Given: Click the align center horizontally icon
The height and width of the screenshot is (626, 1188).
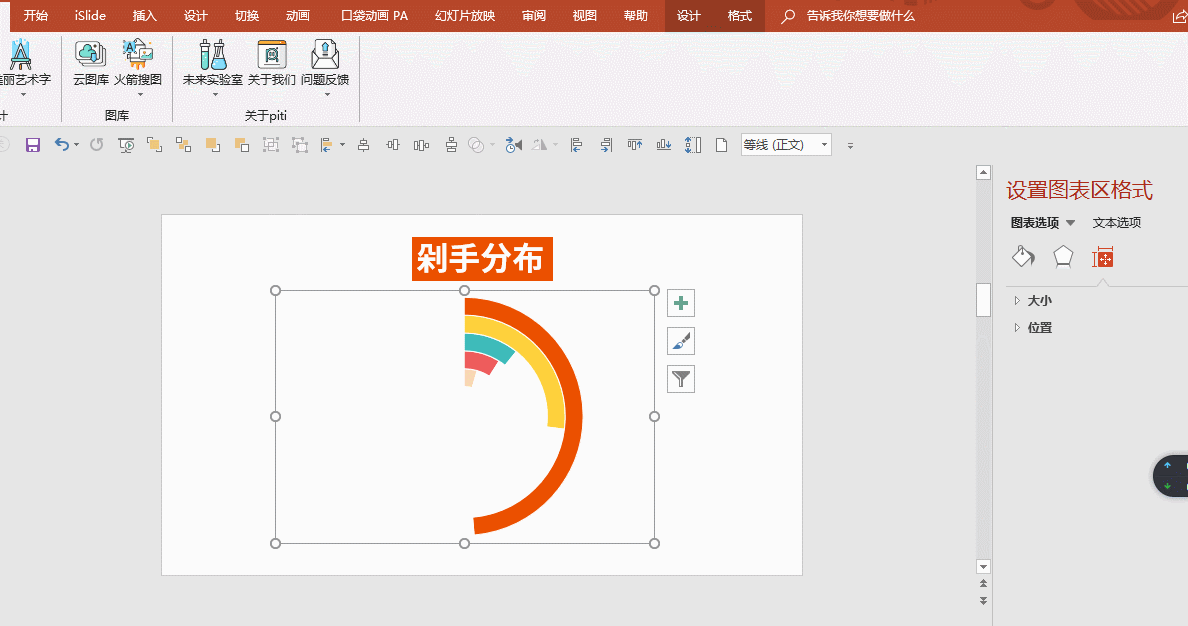Looking at the screenshot, I should (364, 145).
